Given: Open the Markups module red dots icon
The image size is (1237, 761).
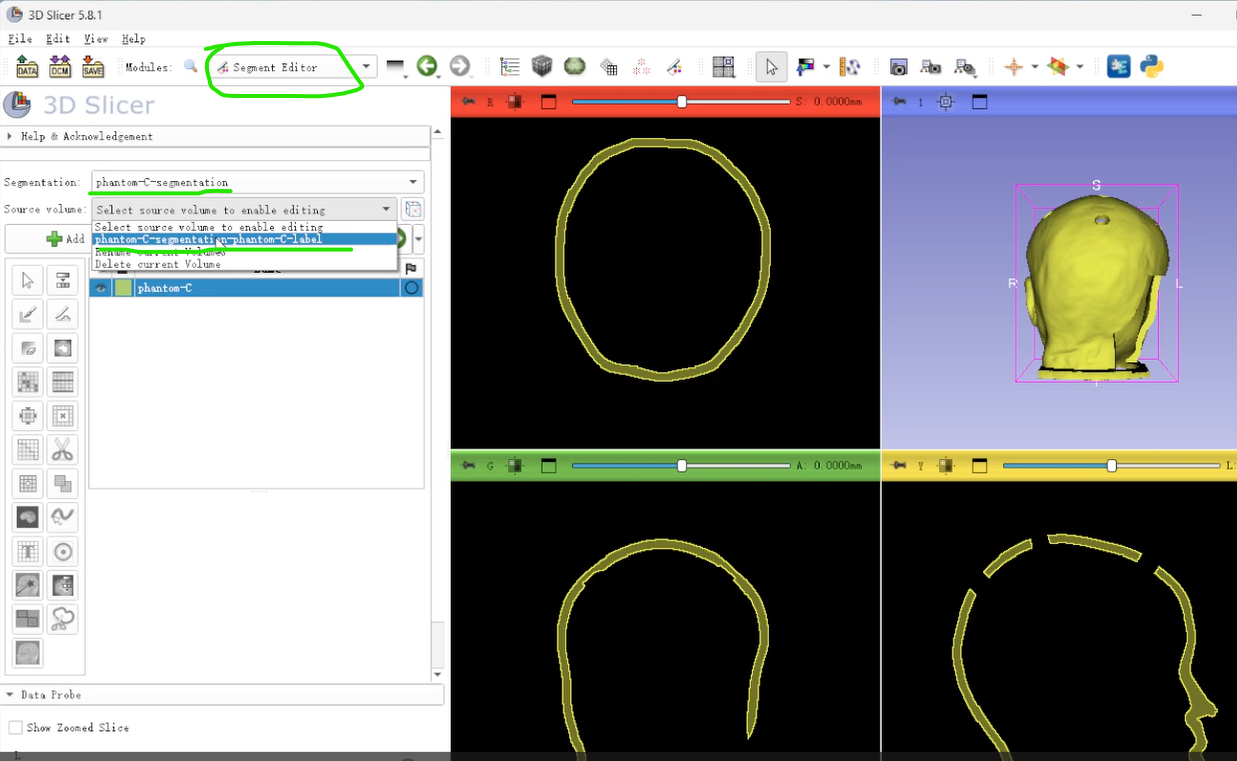Looking at the screenshot, I should click(x=642, y=67).
